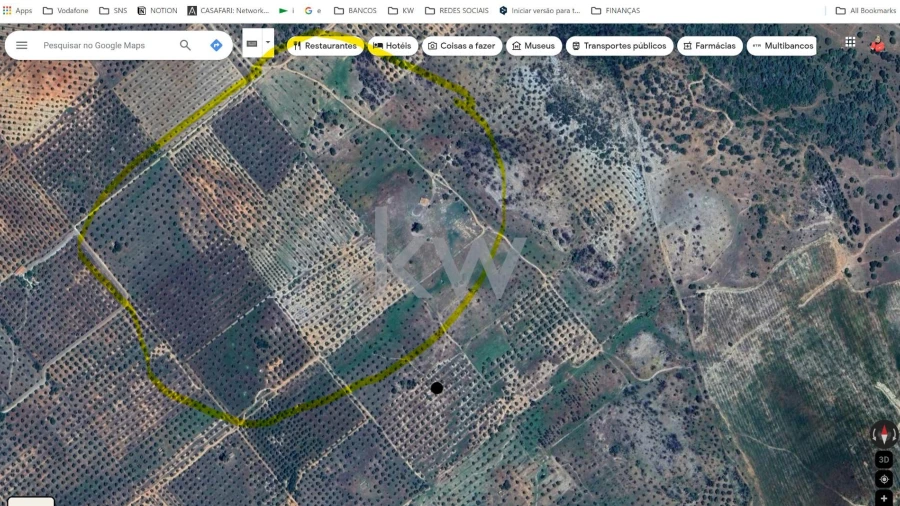Show Transportes públicos nearby
The height and width of the screenshot is (506, 900).
(618, 46)
